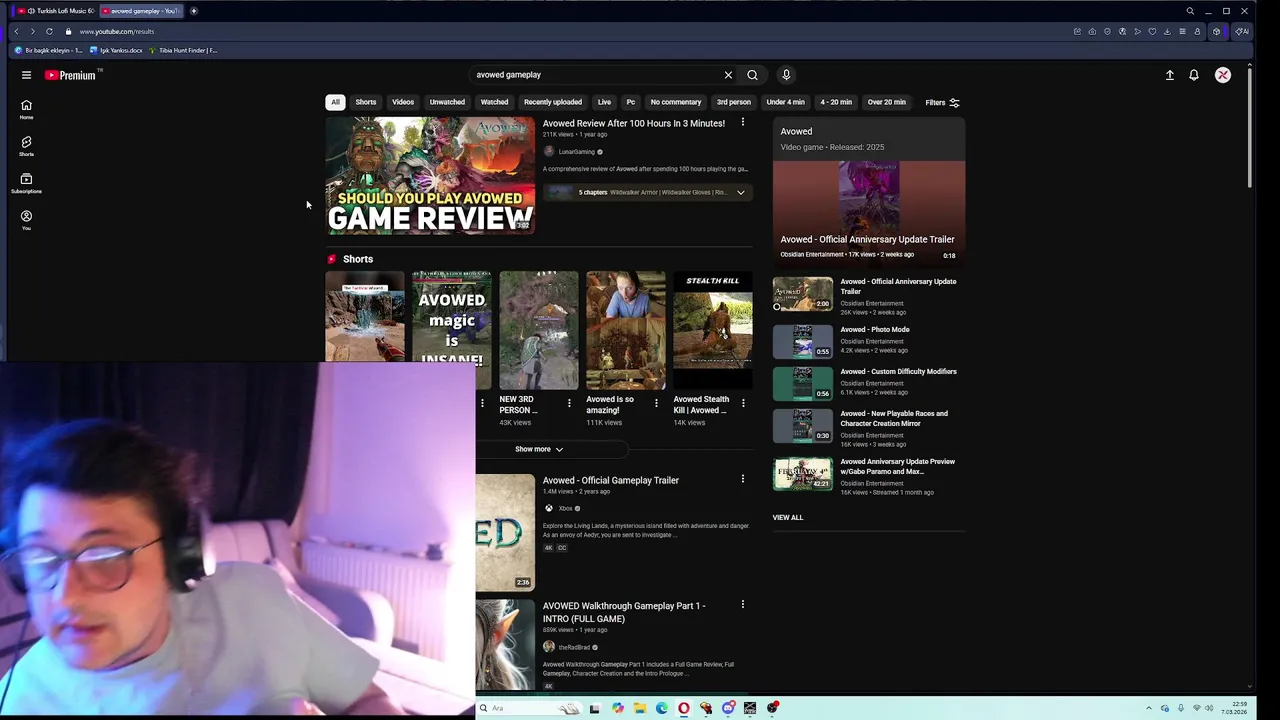Open the account avatar menu

coord(1222,75)
